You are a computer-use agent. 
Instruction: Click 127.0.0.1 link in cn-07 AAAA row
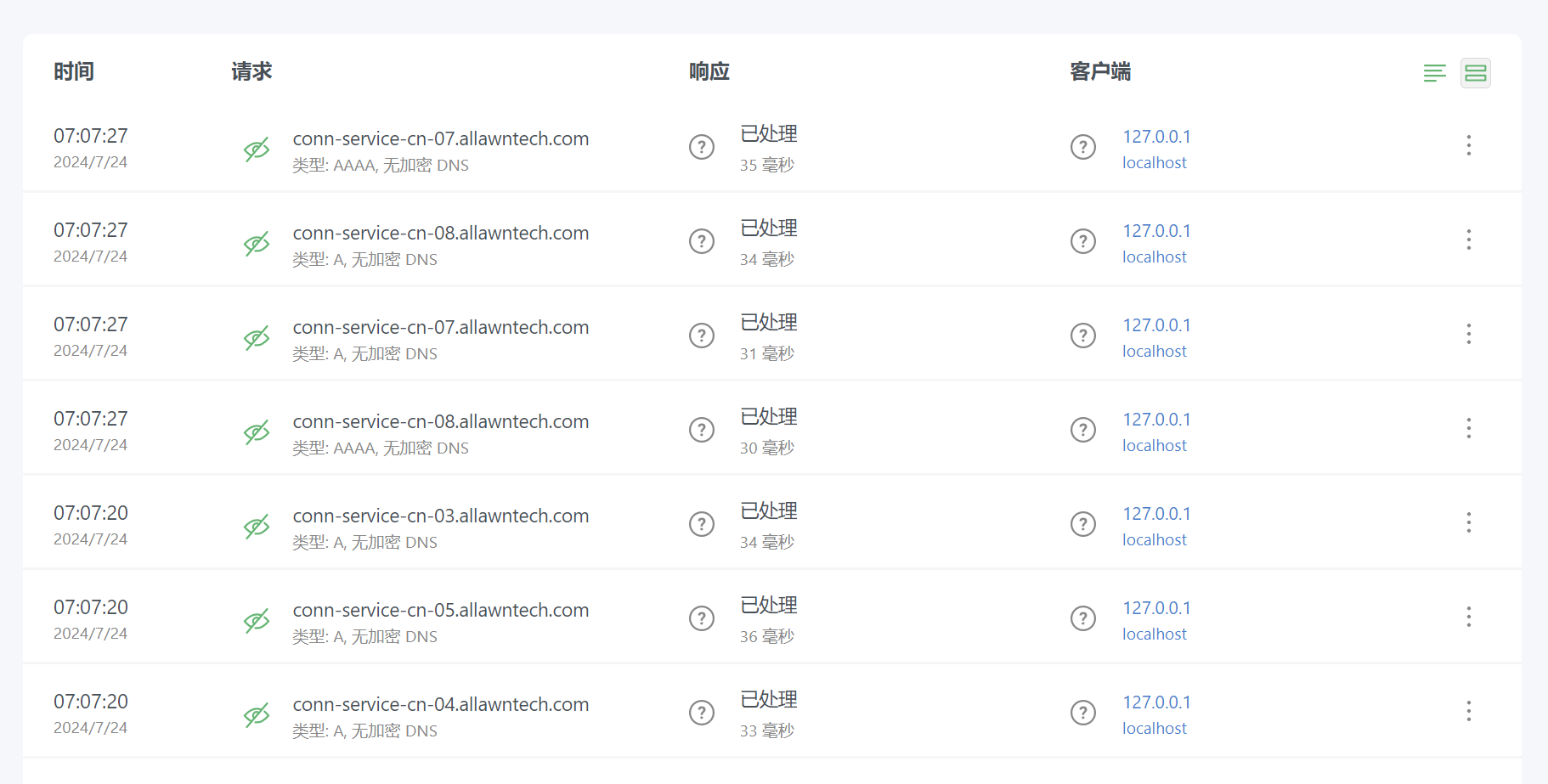coord(1156,137)
